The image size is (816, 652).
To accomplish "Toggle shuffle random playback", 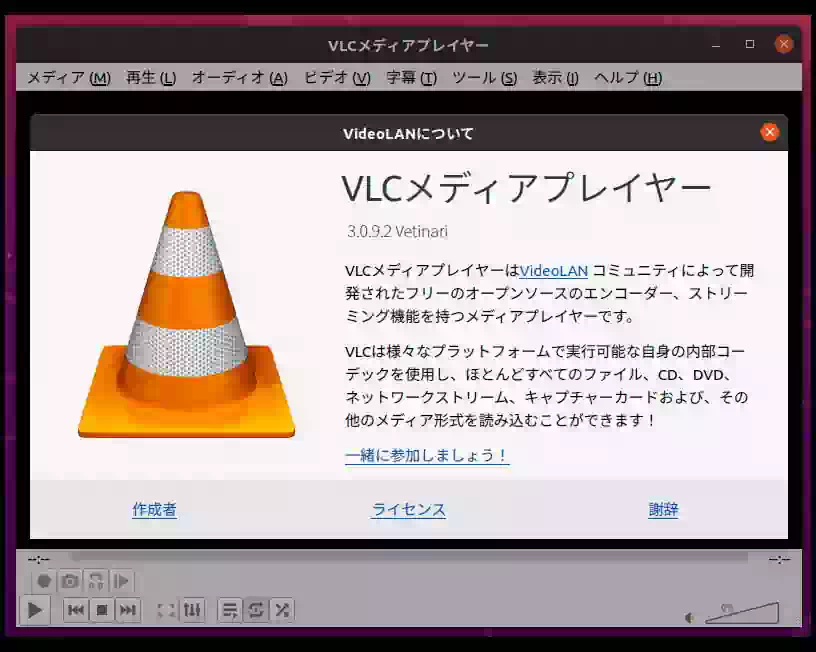I will pos(282,610).
